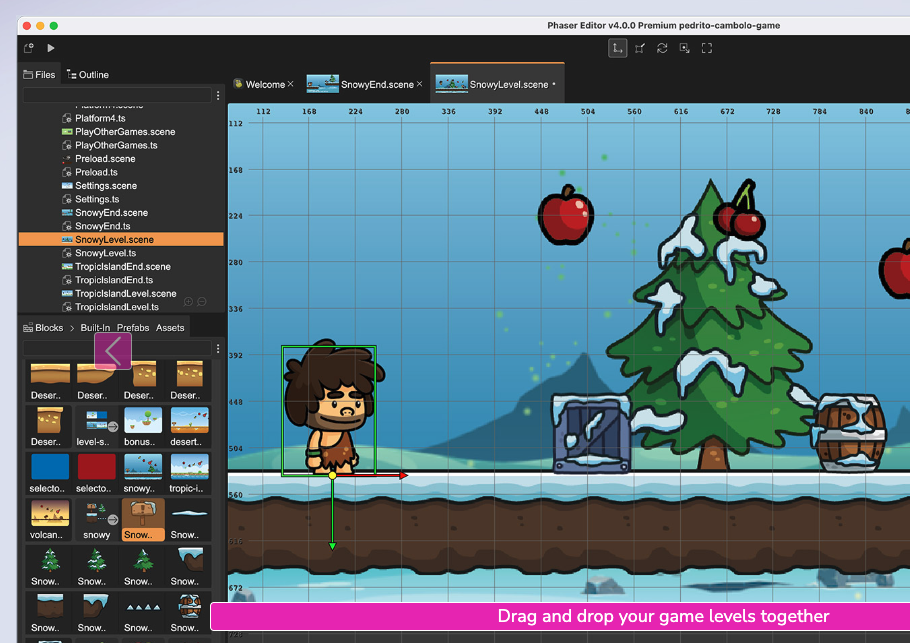
Task: Click the blue selector color block
Action: pos(48,468)
